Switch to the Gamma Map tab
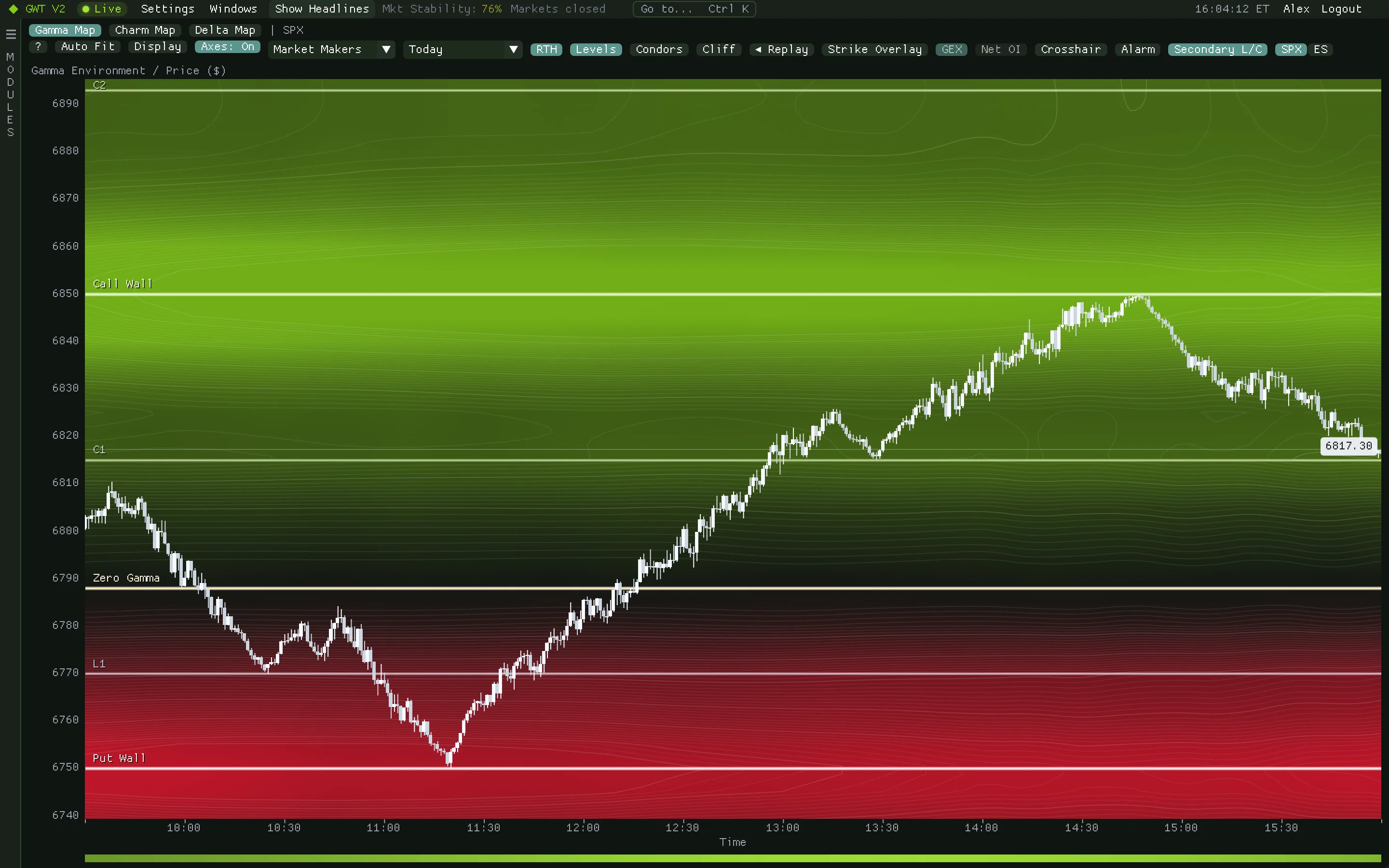The image size is (1389, 868). coord(65,30)
